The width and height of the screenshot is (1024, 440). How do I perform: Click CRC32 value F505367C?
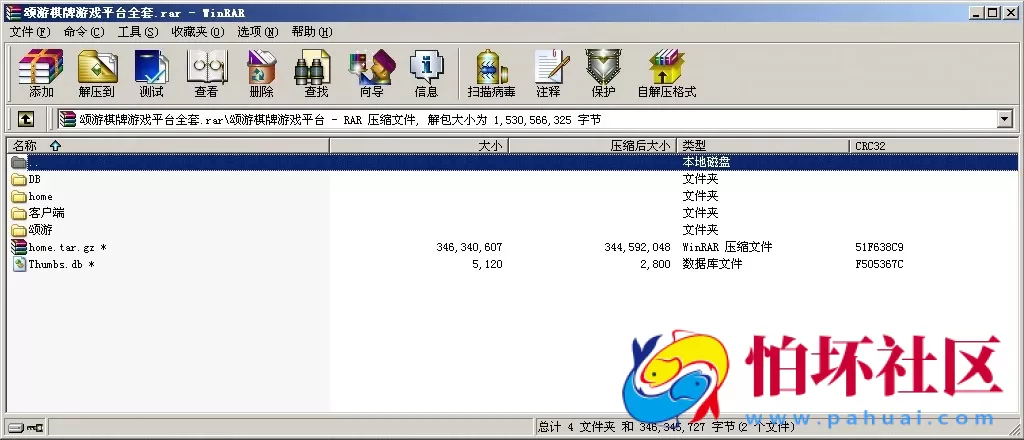[x=879, y=264]
